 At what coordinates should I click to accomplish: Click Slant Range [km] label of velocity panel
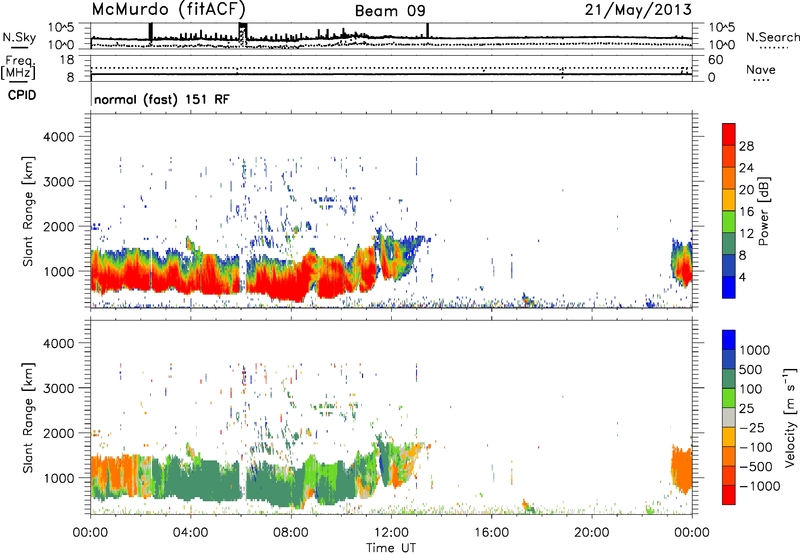click(x=28, y=418)
